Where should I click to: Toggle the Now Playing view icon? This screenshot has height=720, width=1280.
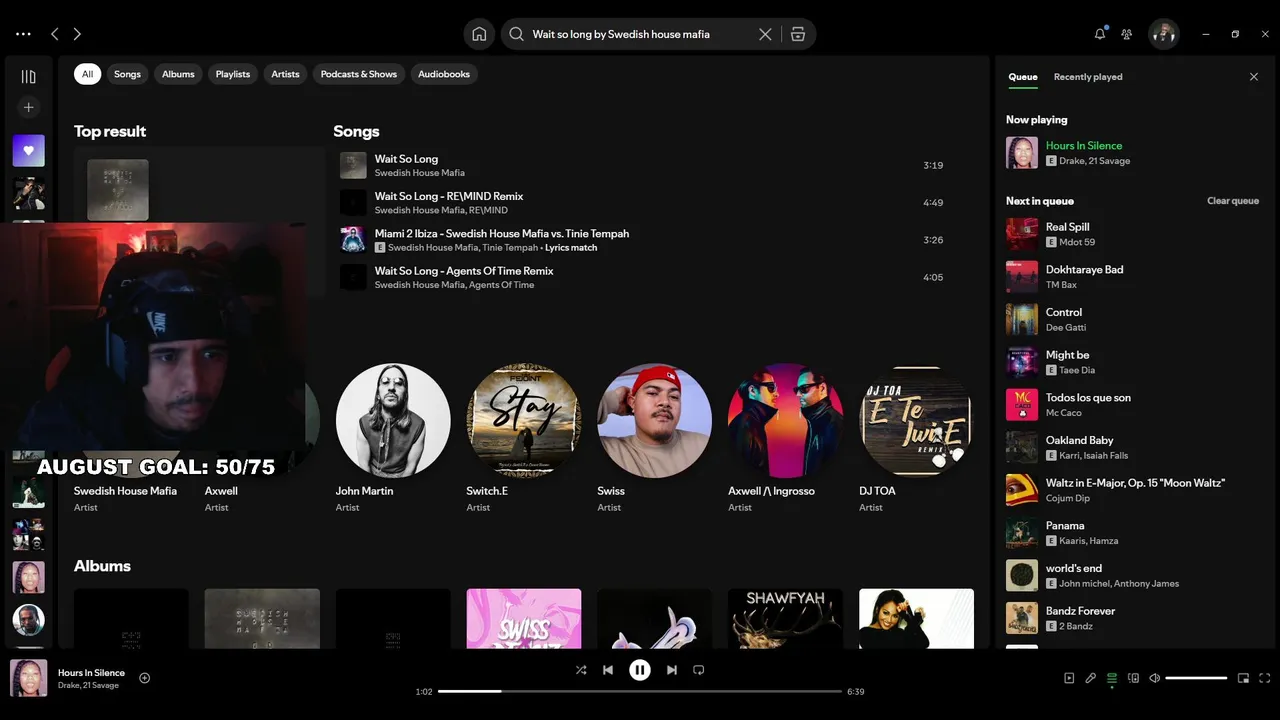1069,678
